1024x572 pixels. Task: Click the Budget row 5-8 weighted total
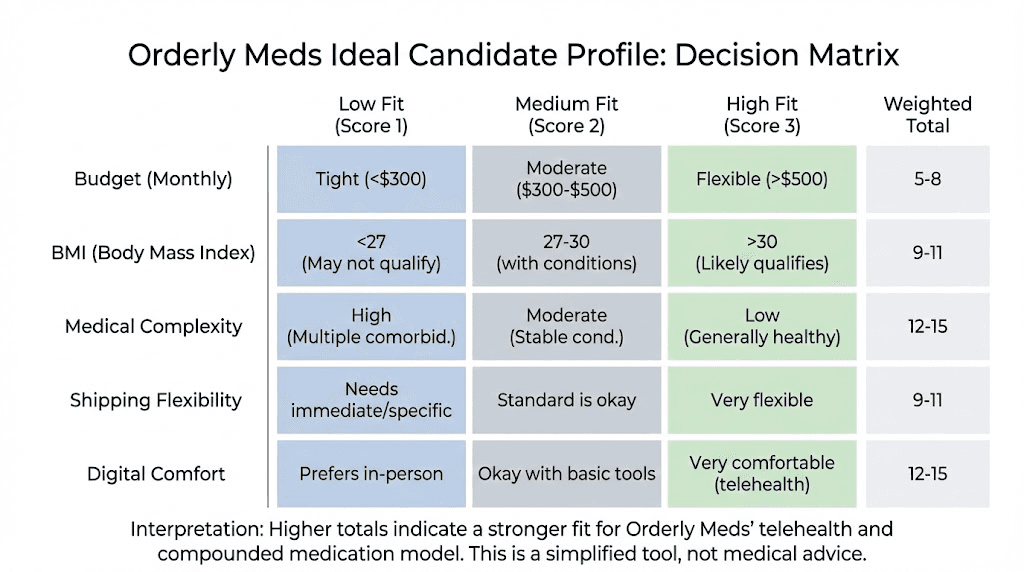pos(927,179)
